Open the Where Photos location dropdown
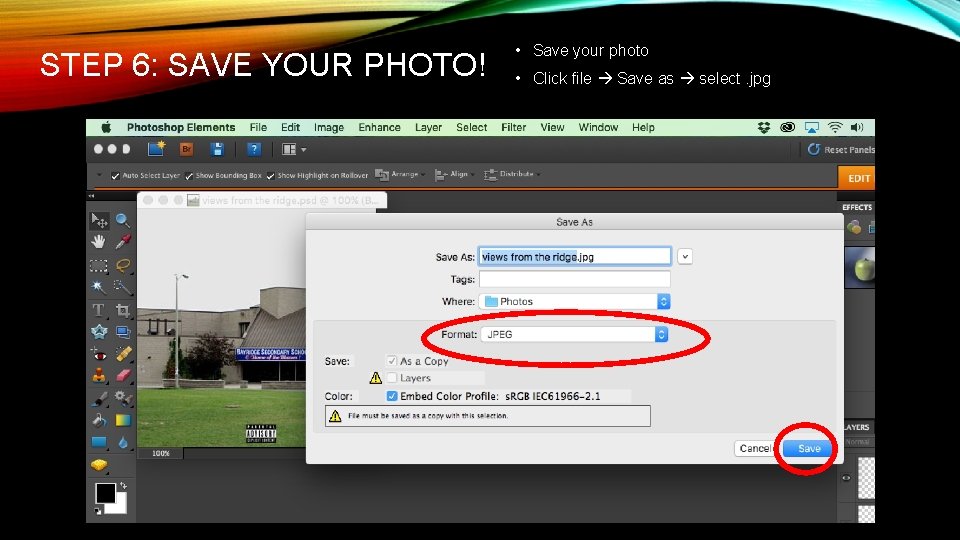 pos(575,301)
